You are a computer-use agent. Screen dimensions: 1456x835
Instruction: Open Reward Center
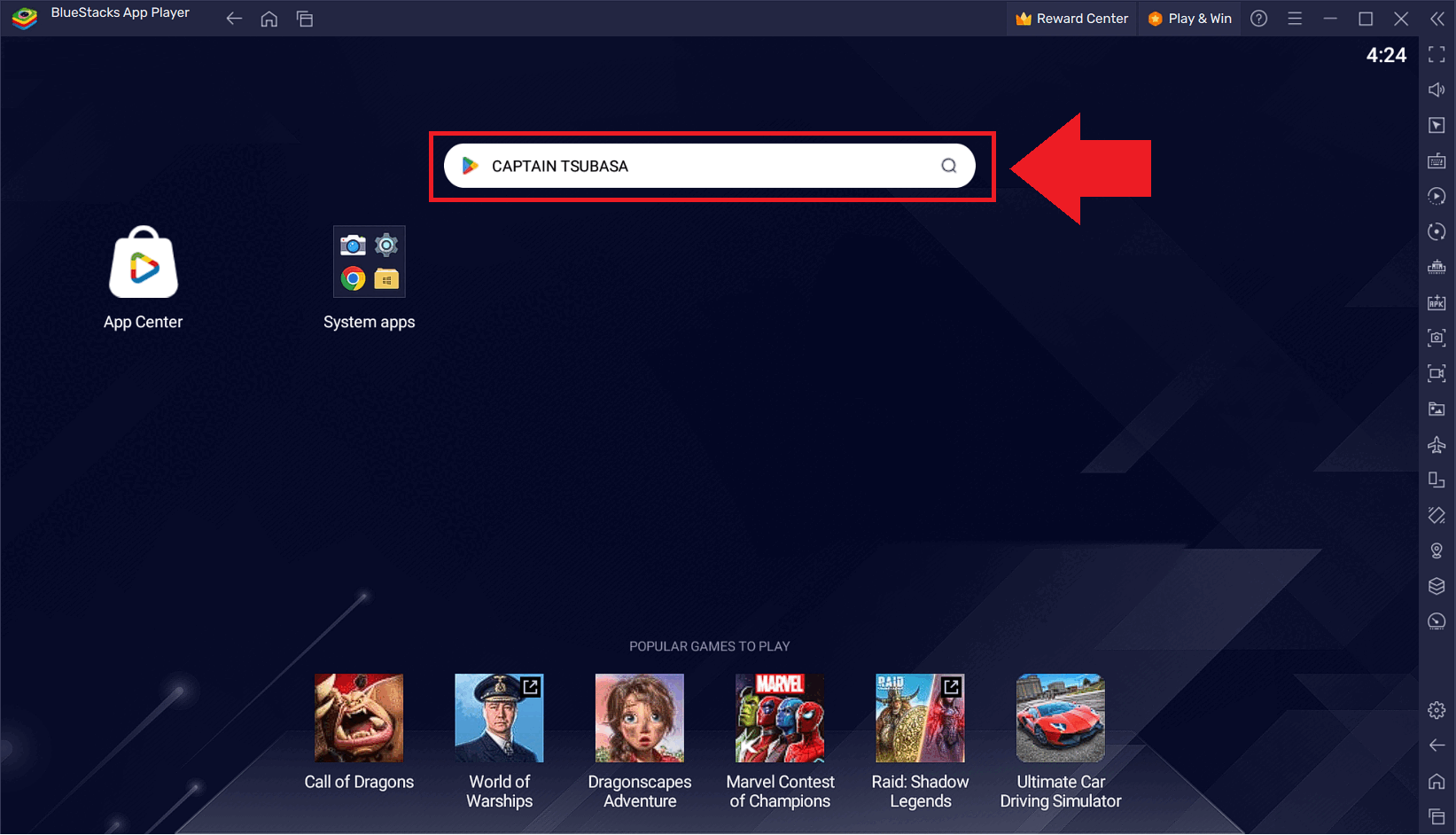coord(1071,19)
